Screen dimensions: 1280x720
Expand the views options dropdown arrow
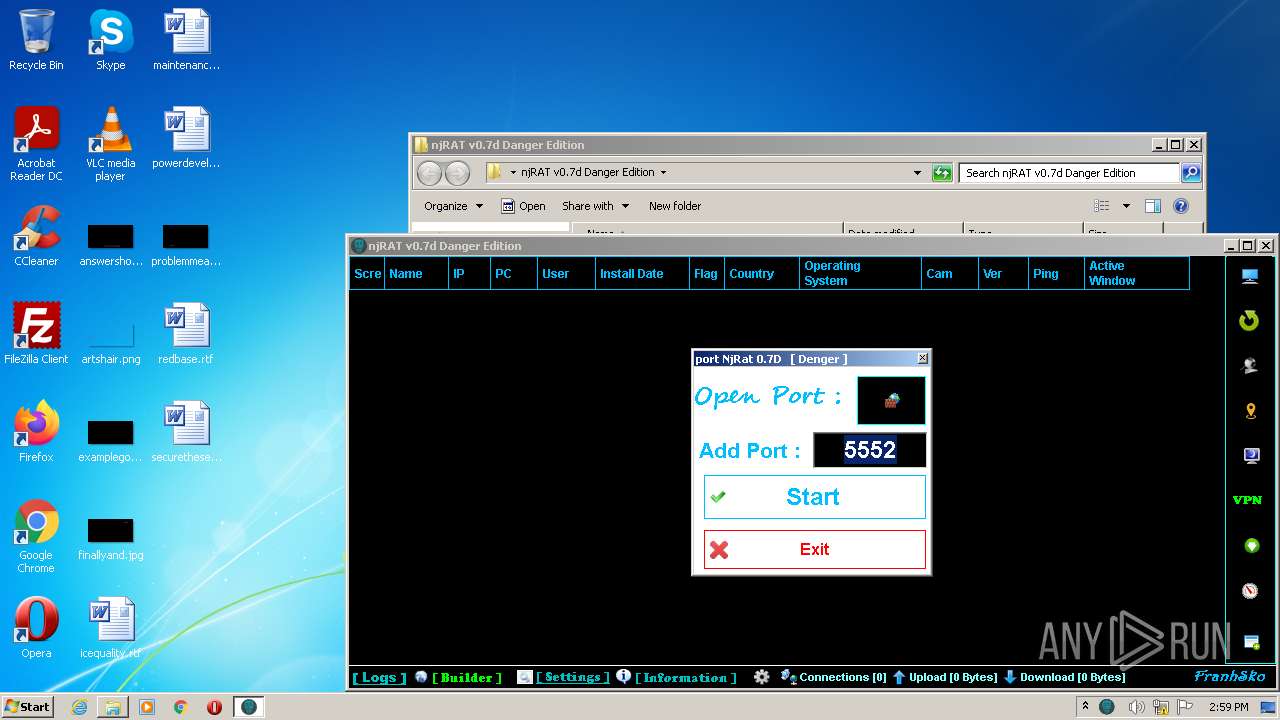[1126, 206]
